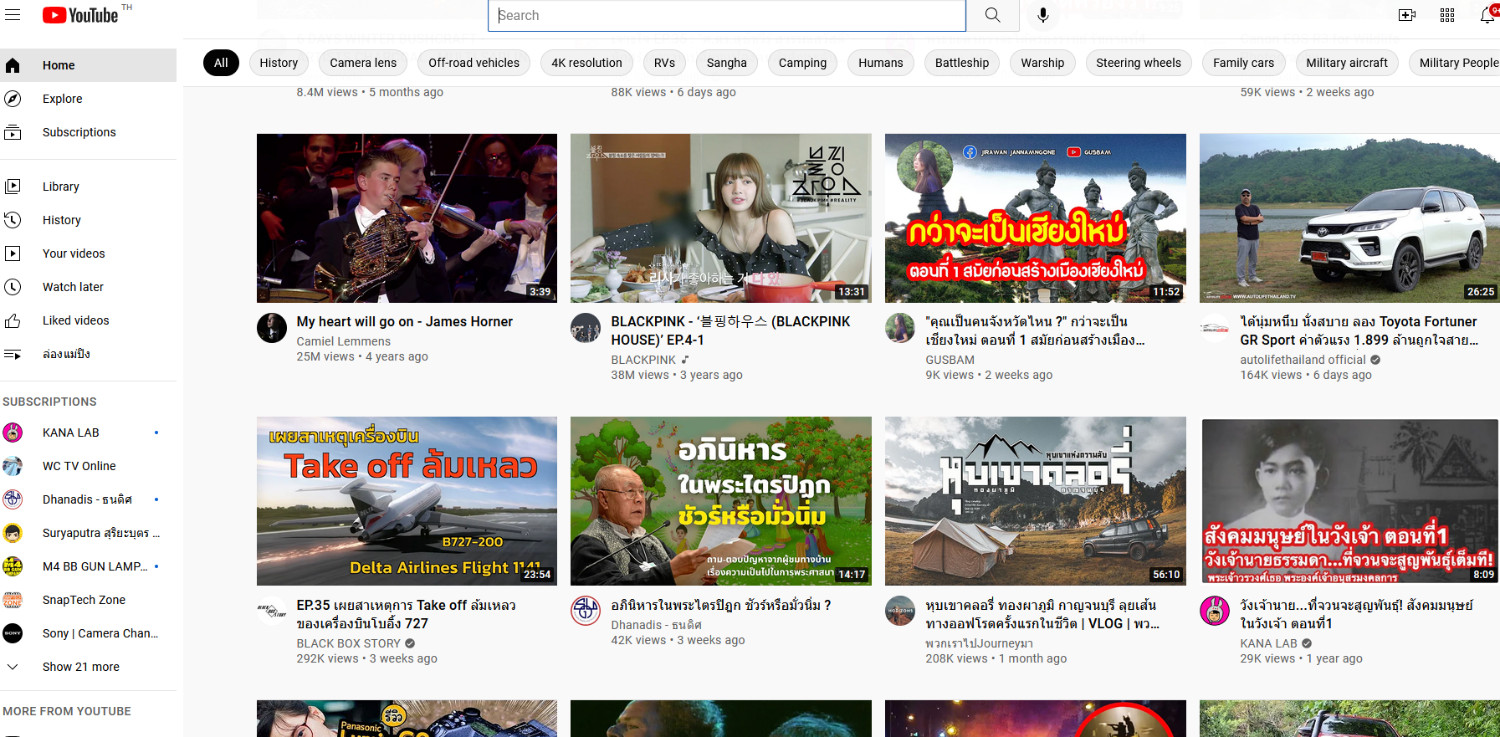Open Liked videos in the sidebar
The image size is (1500, 737).
[88, 320]
